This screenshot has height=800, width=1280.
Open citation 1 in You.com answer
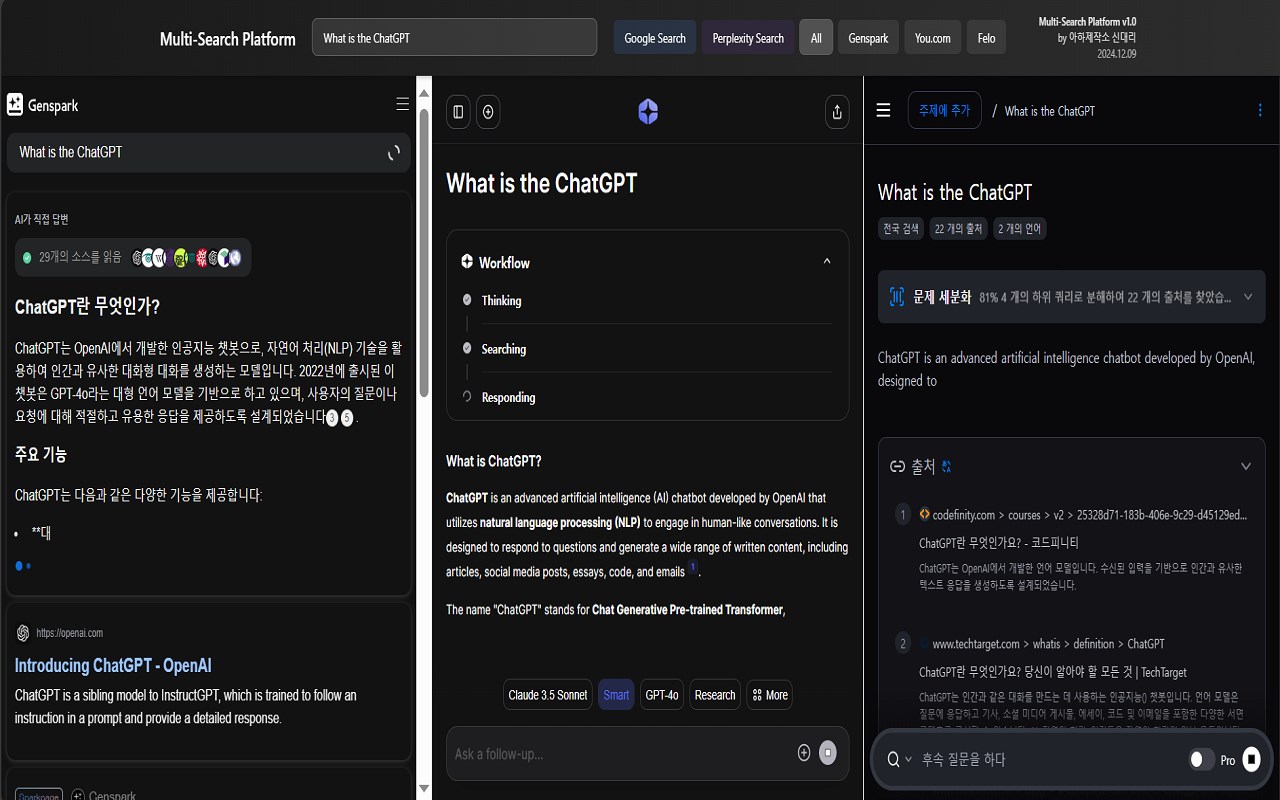click(692, 569)
